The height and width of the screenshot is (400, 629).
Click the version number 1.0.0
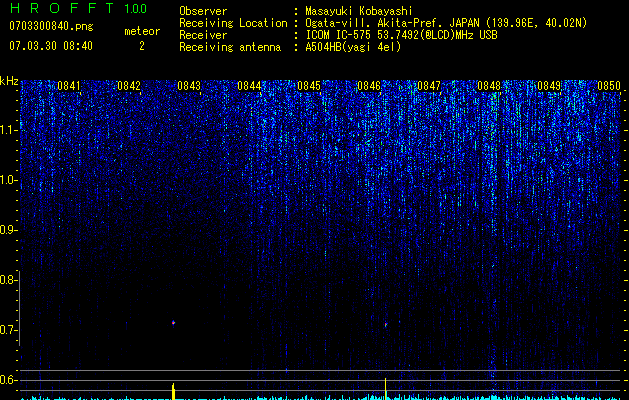click(135, 9)
